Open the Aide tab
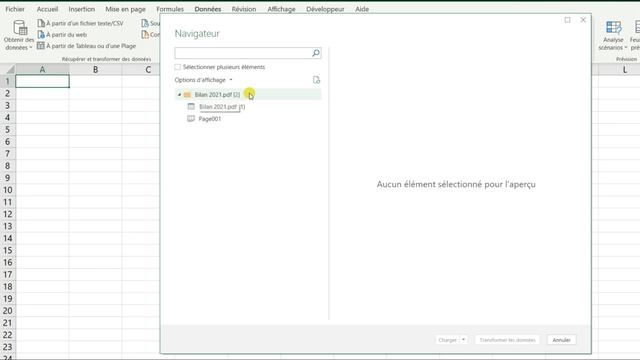640x360 pixels. coord(362,9)
